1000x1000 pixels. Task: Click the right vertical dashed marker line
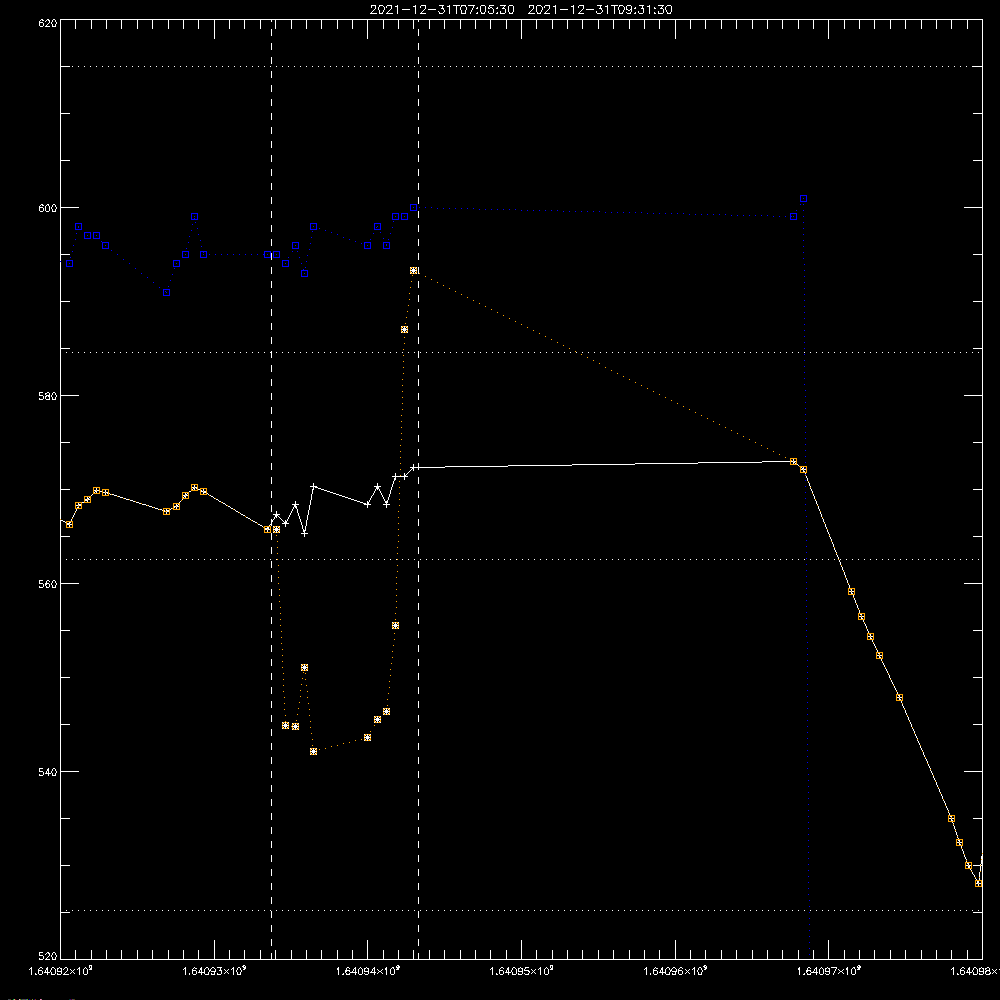point(418,488)
